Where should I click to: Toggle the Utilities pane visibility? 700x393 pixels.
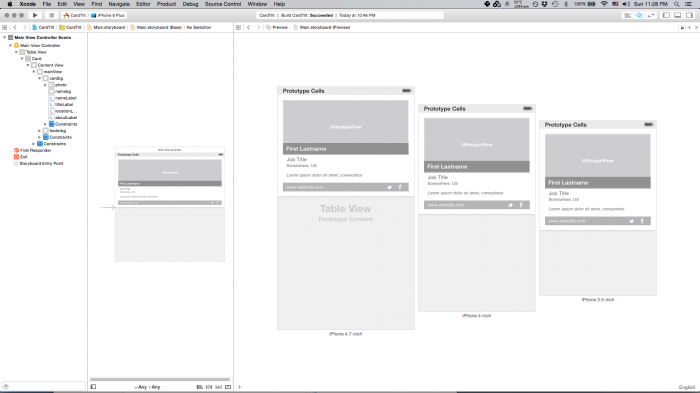689,15
